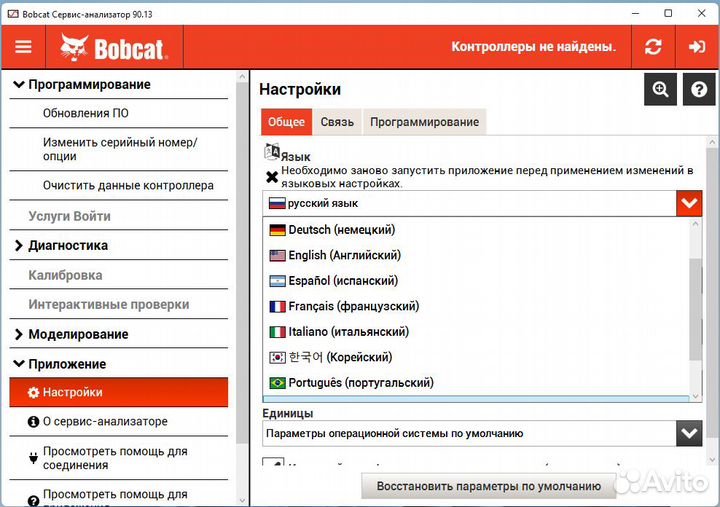
Task: Open Очистить данные контроллера
Action: point(118,186)
